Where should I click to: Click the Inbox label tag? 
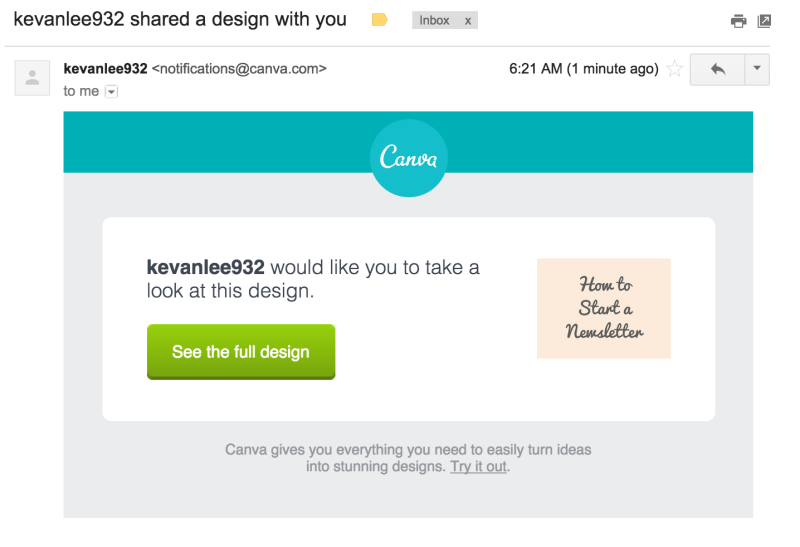click(434, 20)
